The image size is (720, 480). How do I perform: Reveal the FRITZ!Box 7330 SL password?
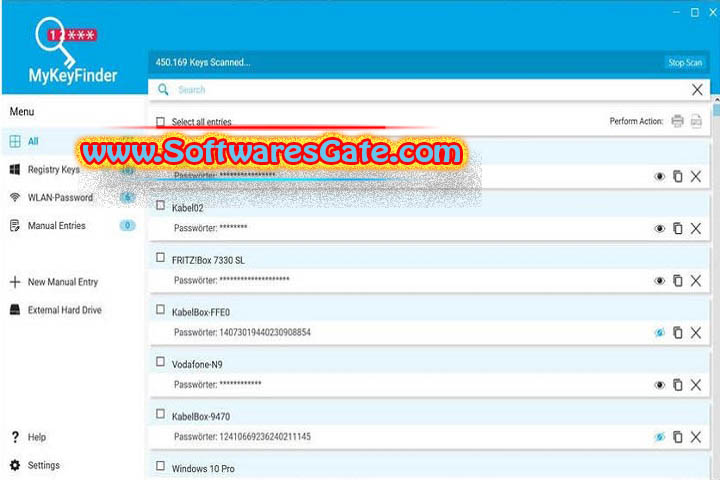pos(659,281)
